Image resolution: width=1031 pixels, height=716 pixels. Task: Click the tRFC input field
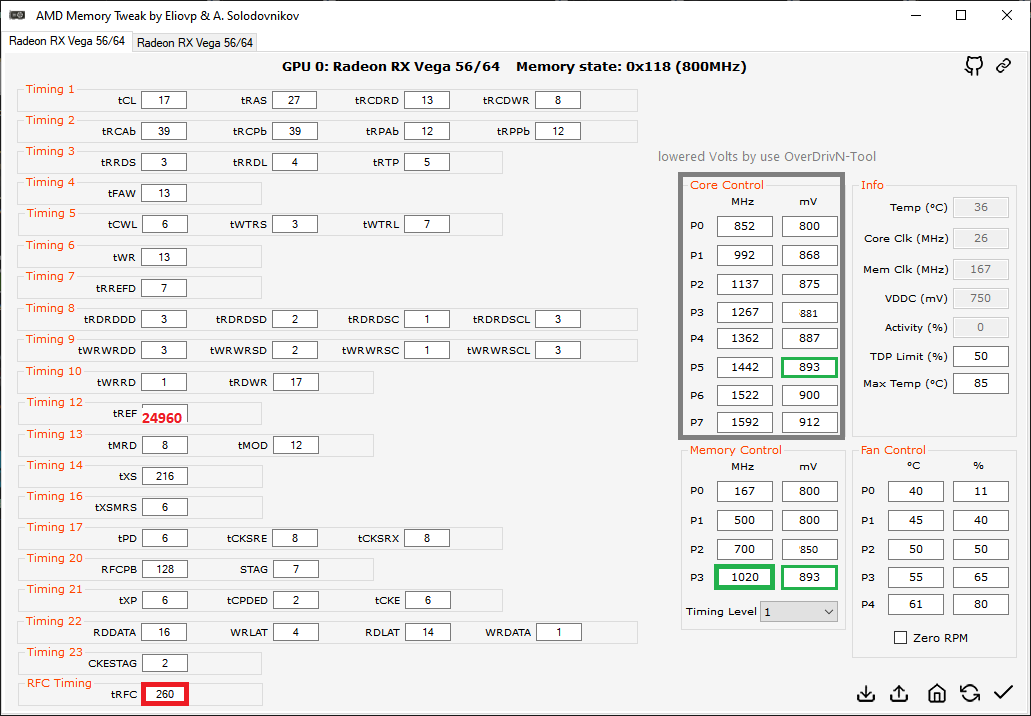(165, 694)
